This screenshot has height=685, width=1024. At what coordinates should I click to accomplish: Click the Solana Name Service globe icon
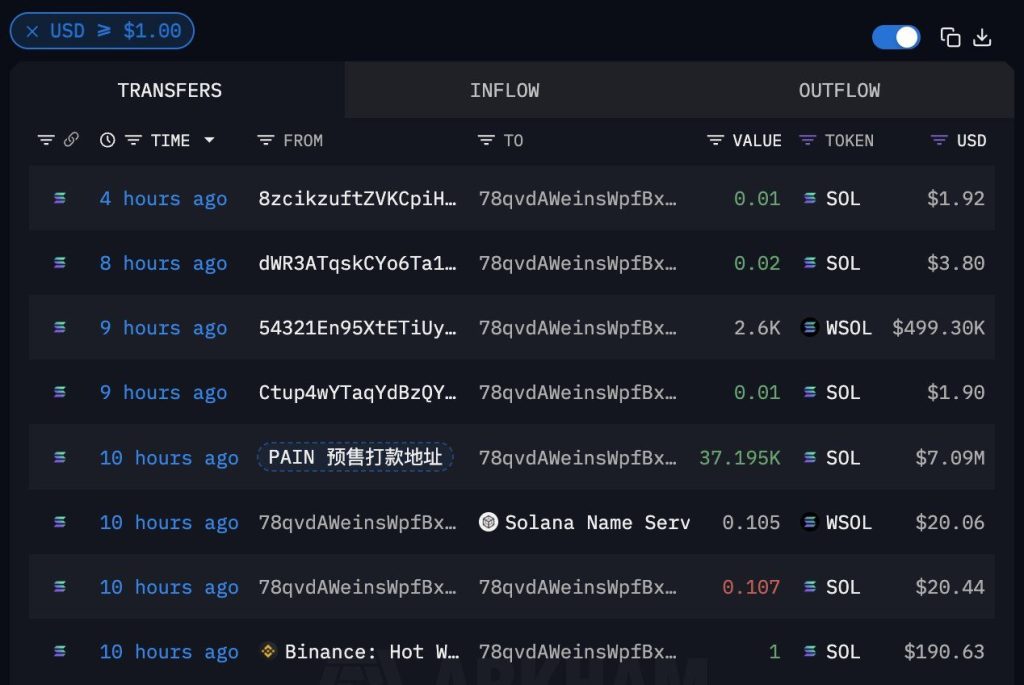(489, 522)
